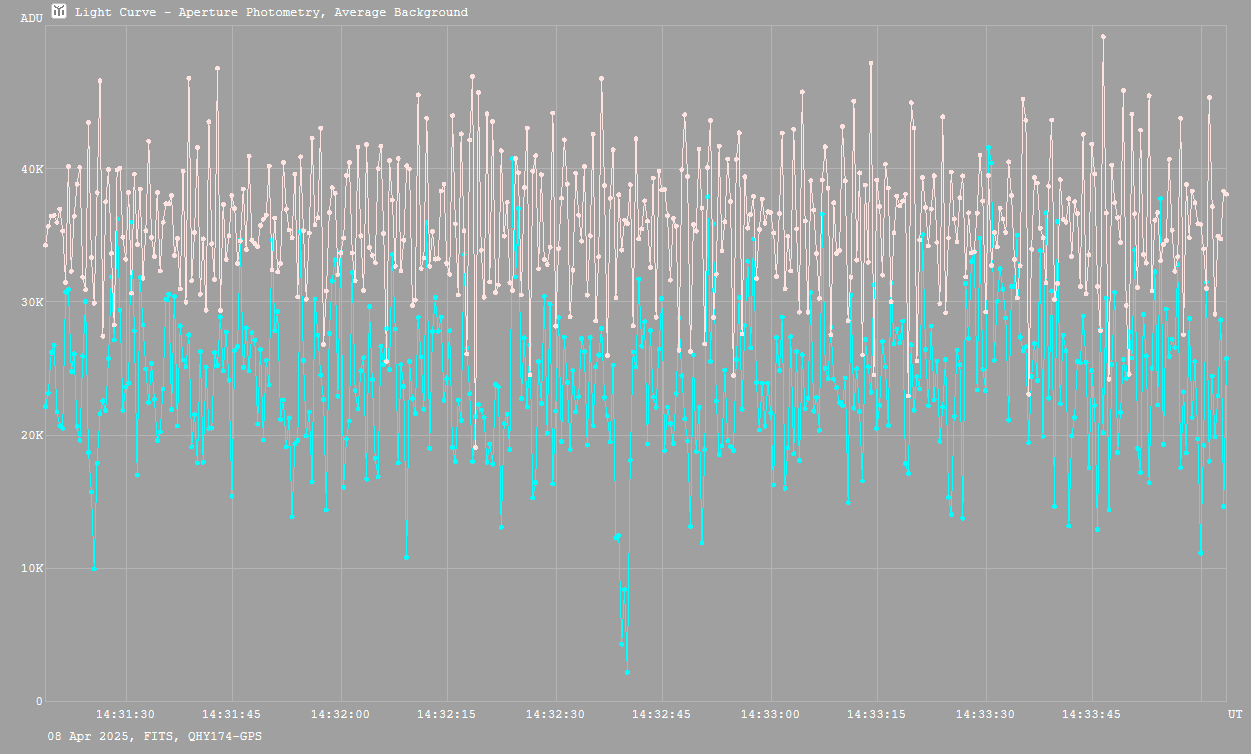Viewport: 1251px width, 754px height.
Task: Click the 14:33:00 time label
Action: point(771,714)
